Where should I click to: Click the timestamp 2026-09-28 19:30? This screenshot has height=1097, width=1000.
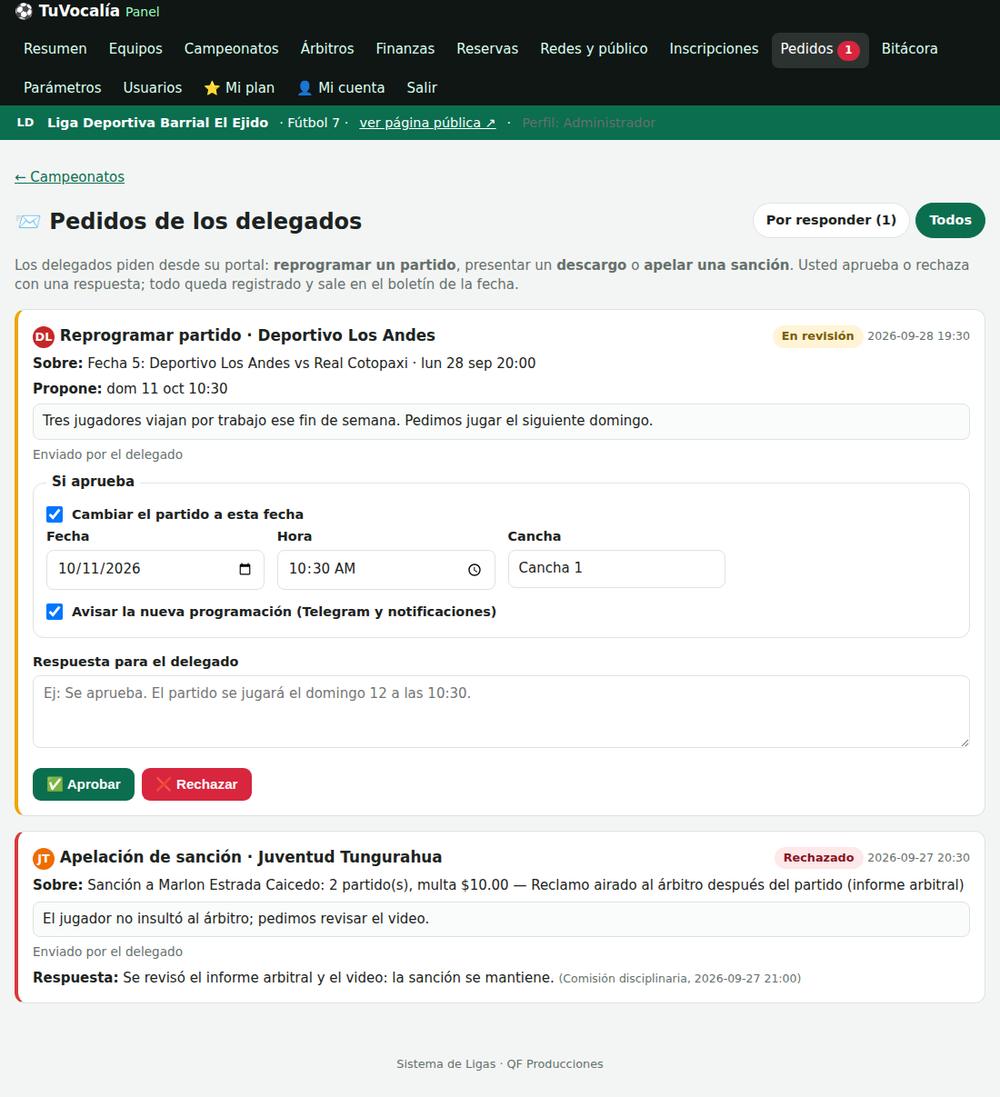click(x=919, y=337)
